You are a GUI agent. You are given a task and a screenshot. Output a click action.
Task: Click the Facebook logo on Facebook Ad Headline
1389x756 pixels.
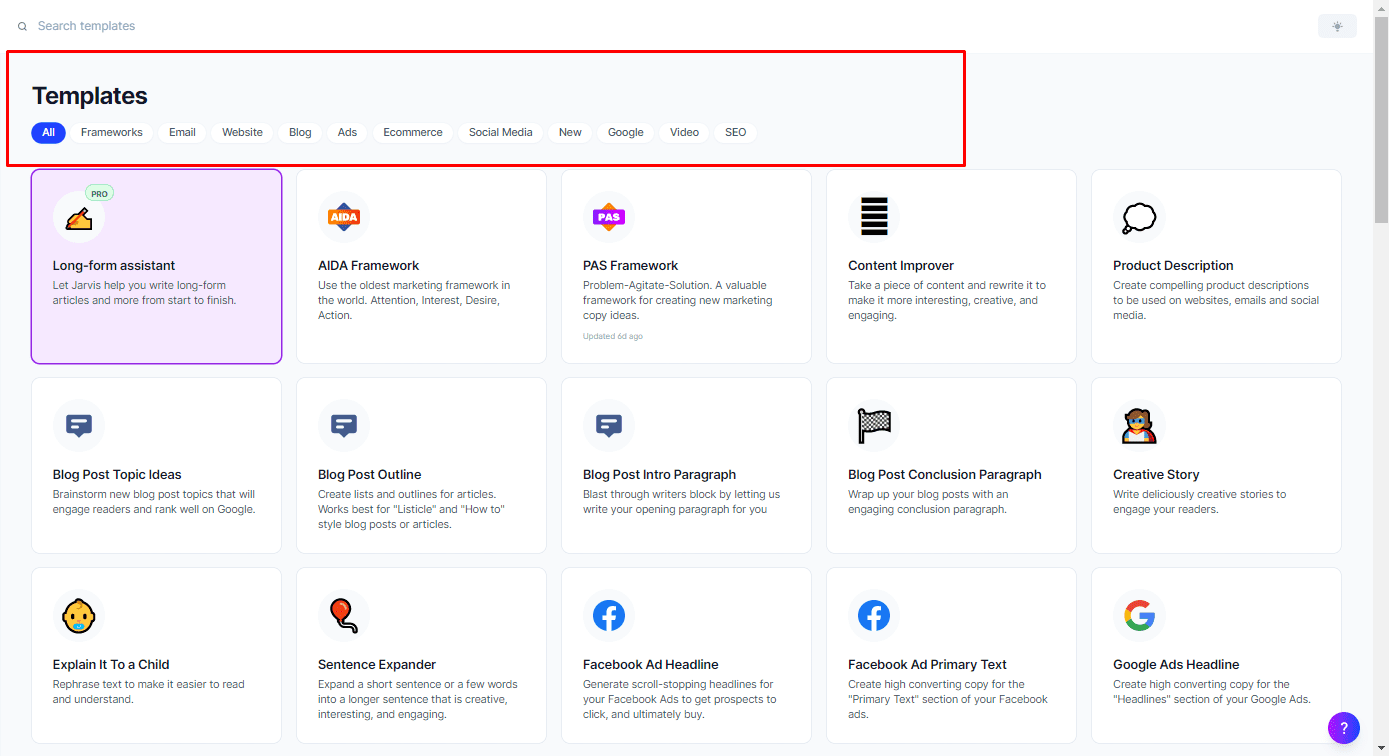click(x=609, y=616)
